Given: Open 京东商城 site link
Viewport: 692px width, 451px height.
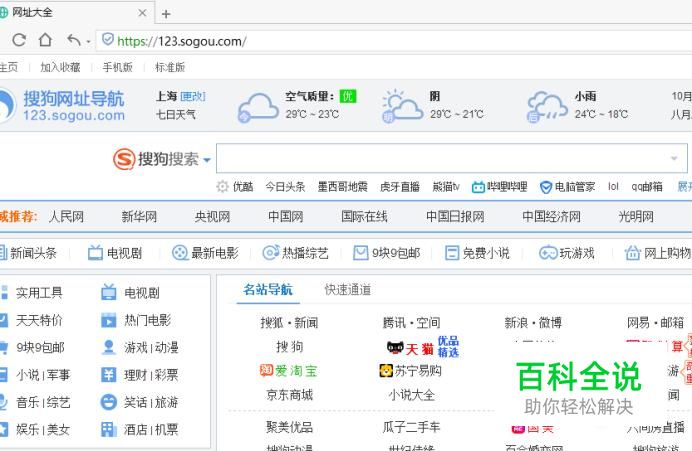Looking at the screenshot, I should point(290,395).
